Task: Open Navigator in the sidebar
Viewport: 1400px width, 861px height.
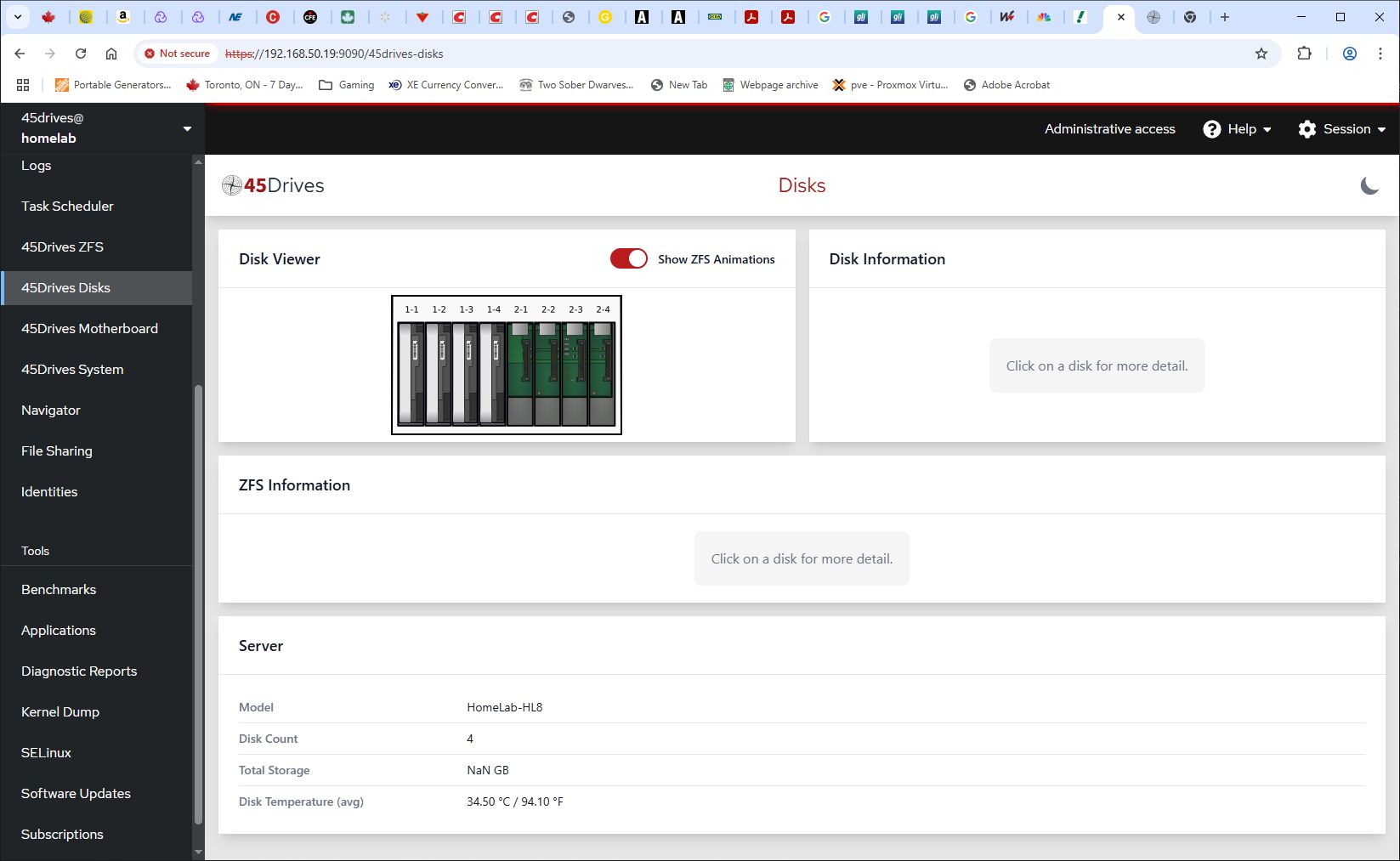Action: tap(96, 411)
